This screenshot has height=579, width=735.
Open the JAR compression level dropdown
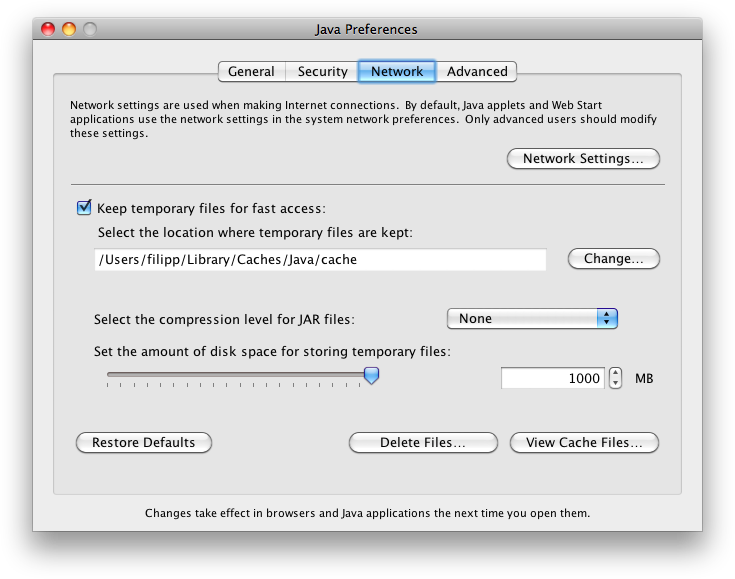532,319
